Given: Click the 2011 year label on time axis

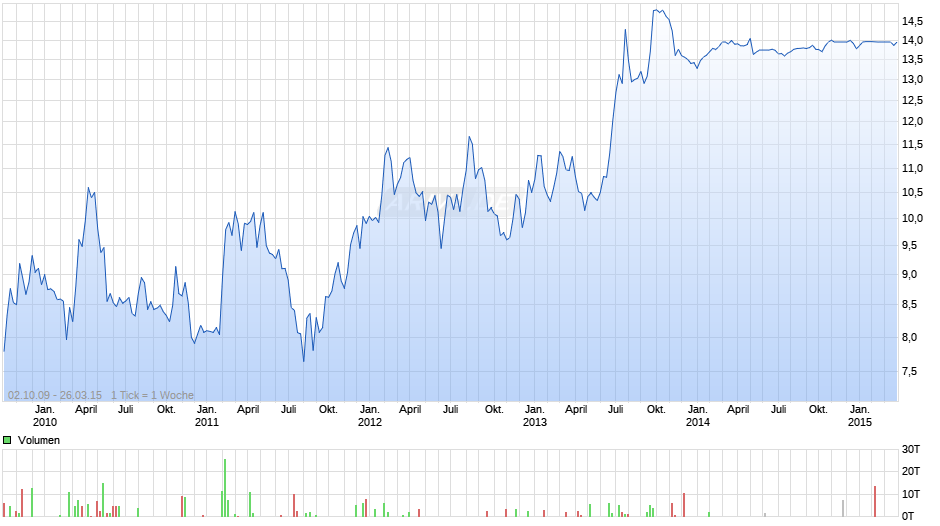Looking at the screenshot, I should 207,422.
